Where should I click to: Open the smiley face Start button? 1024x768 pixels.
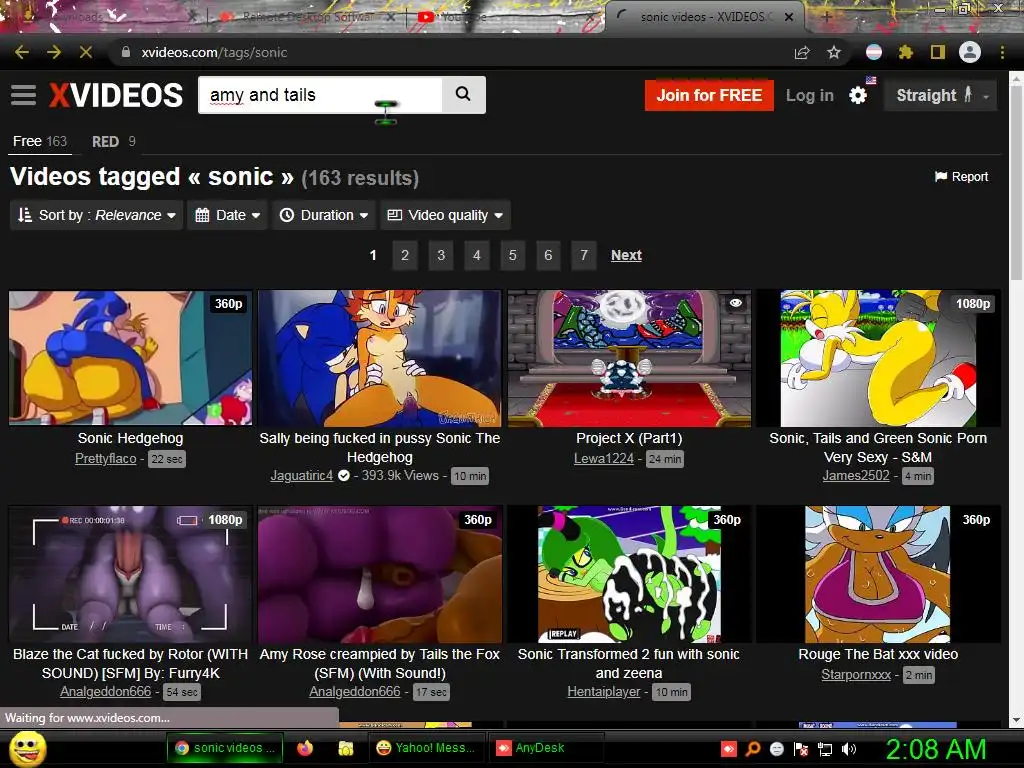[x=27, y=749]
